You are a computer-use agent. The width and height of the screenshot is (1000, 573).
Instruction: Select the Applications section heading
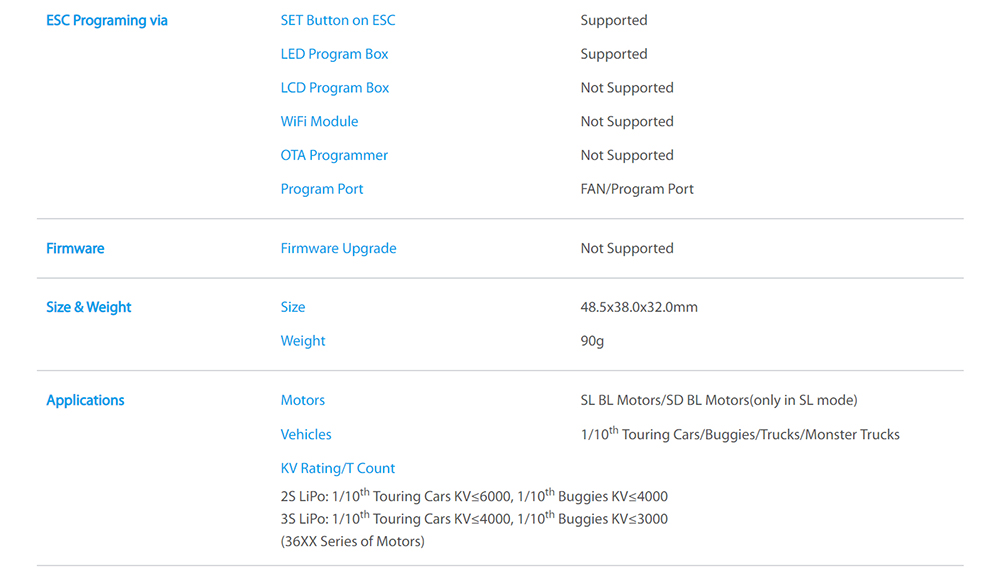tap(85, 400)
